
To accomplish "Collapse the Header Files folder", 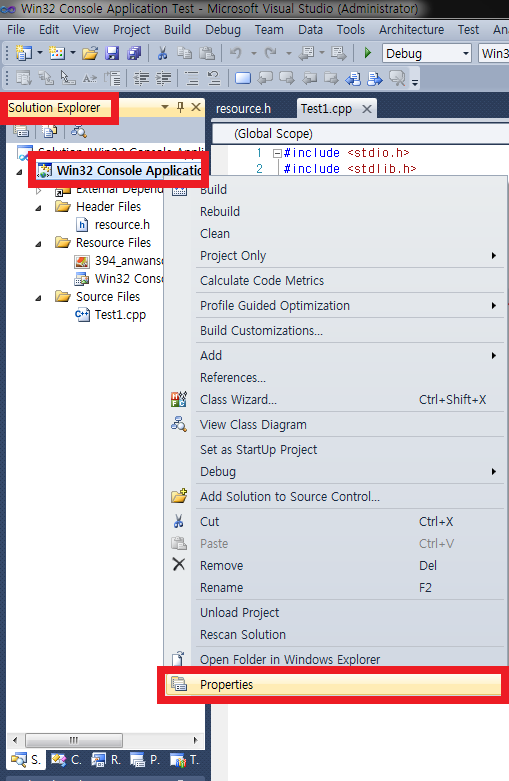I will pos(38,208).
